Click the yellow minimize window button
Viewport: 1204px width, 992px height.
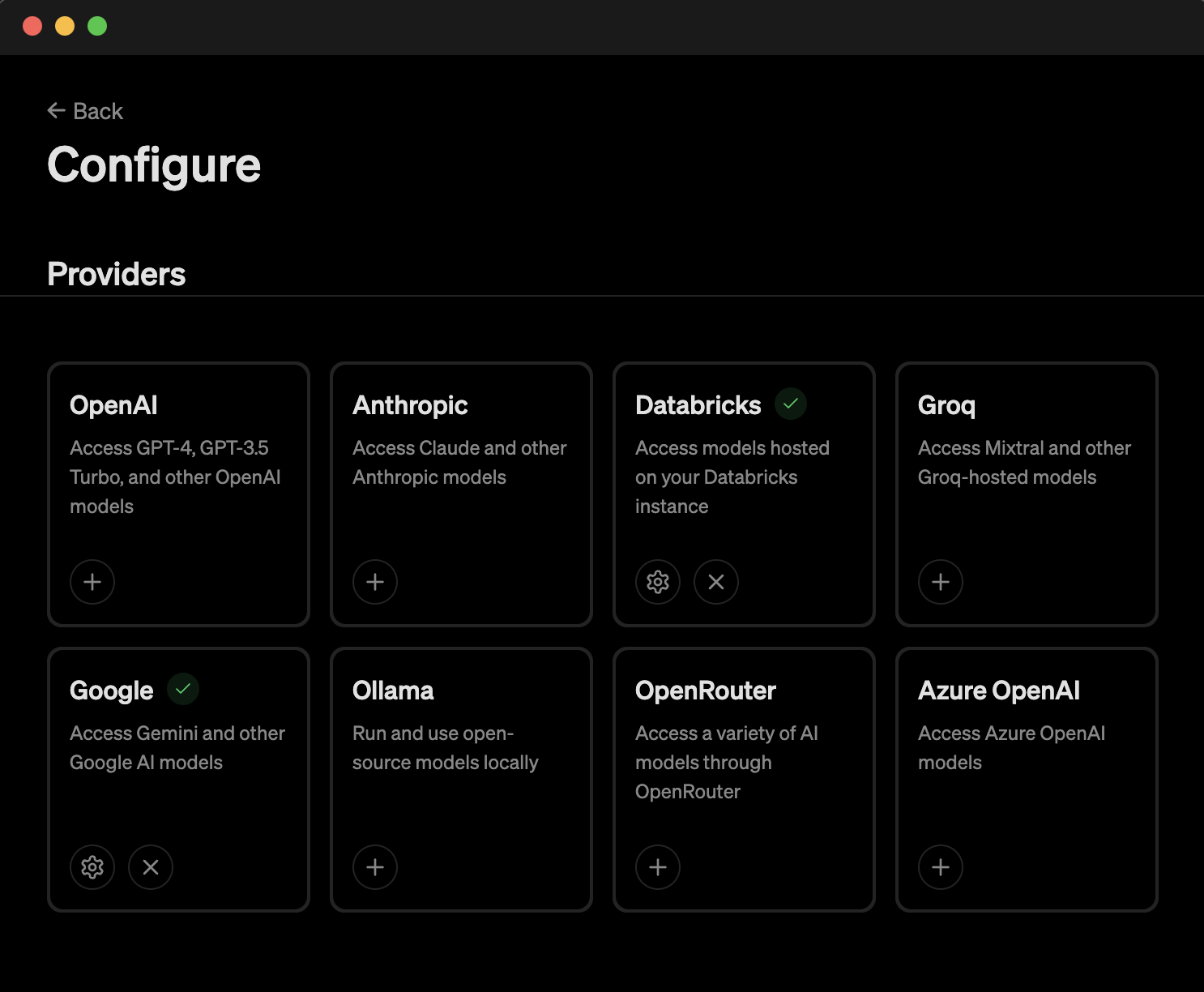click(x=65, y=26)
